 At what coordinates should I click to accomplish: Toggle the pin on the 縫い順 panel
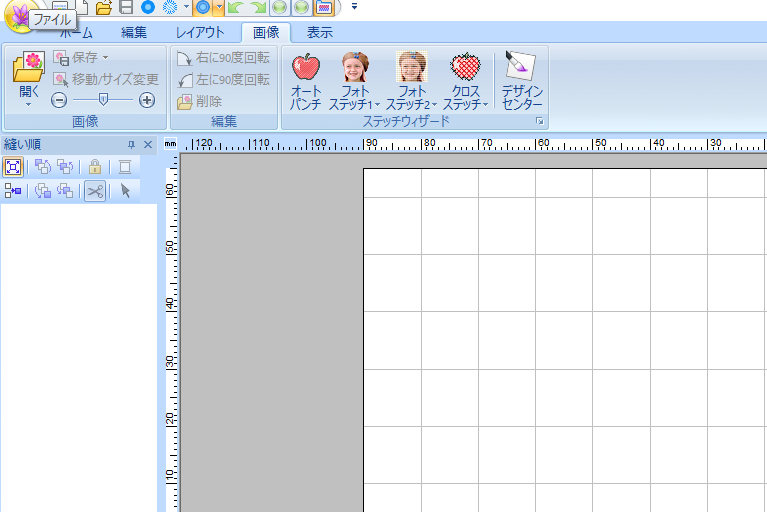coord(130,145)
